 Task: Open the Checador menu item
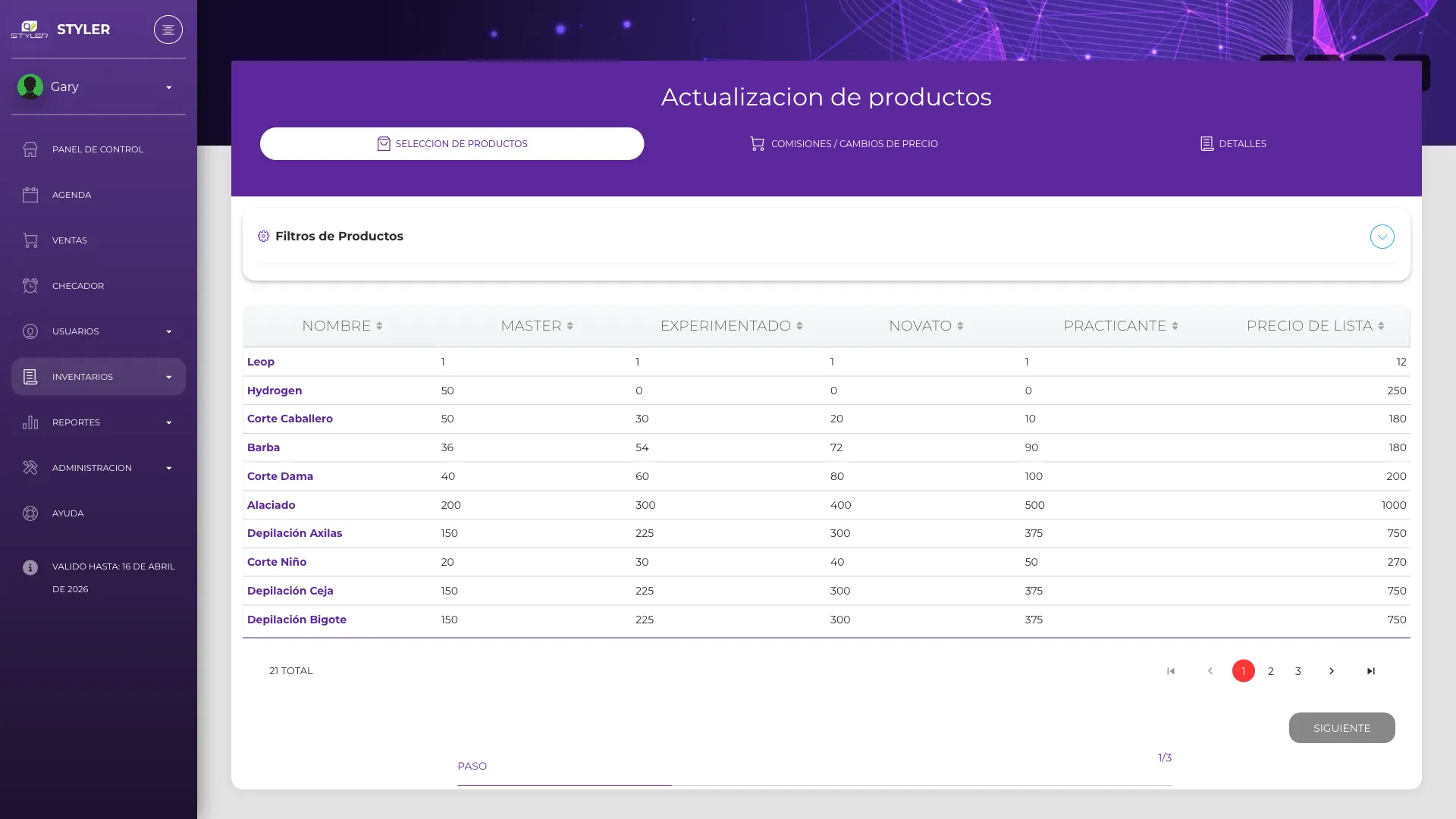[98, 286]
